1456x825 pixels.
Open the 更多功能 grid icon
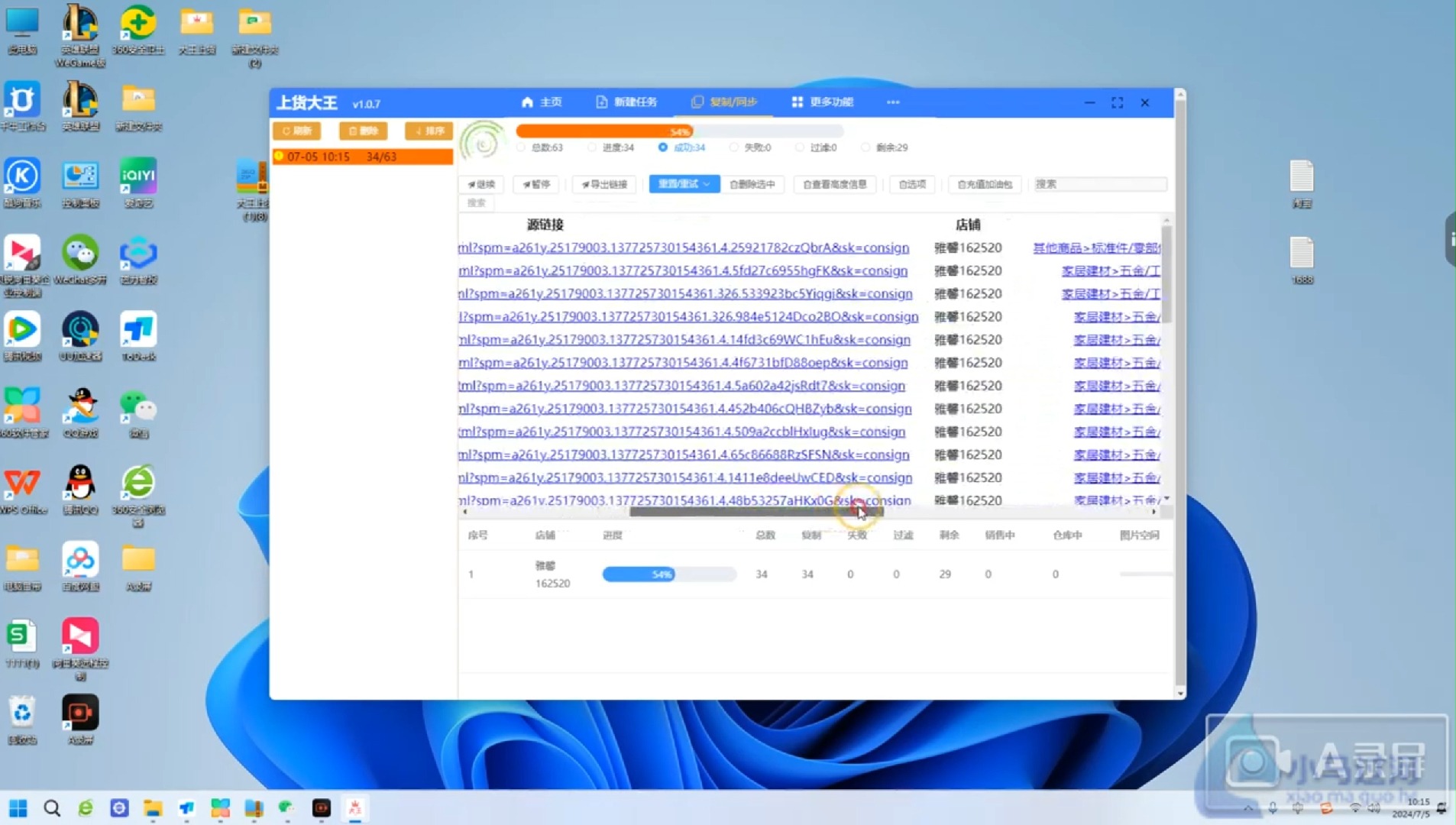(x=797, y=102)
